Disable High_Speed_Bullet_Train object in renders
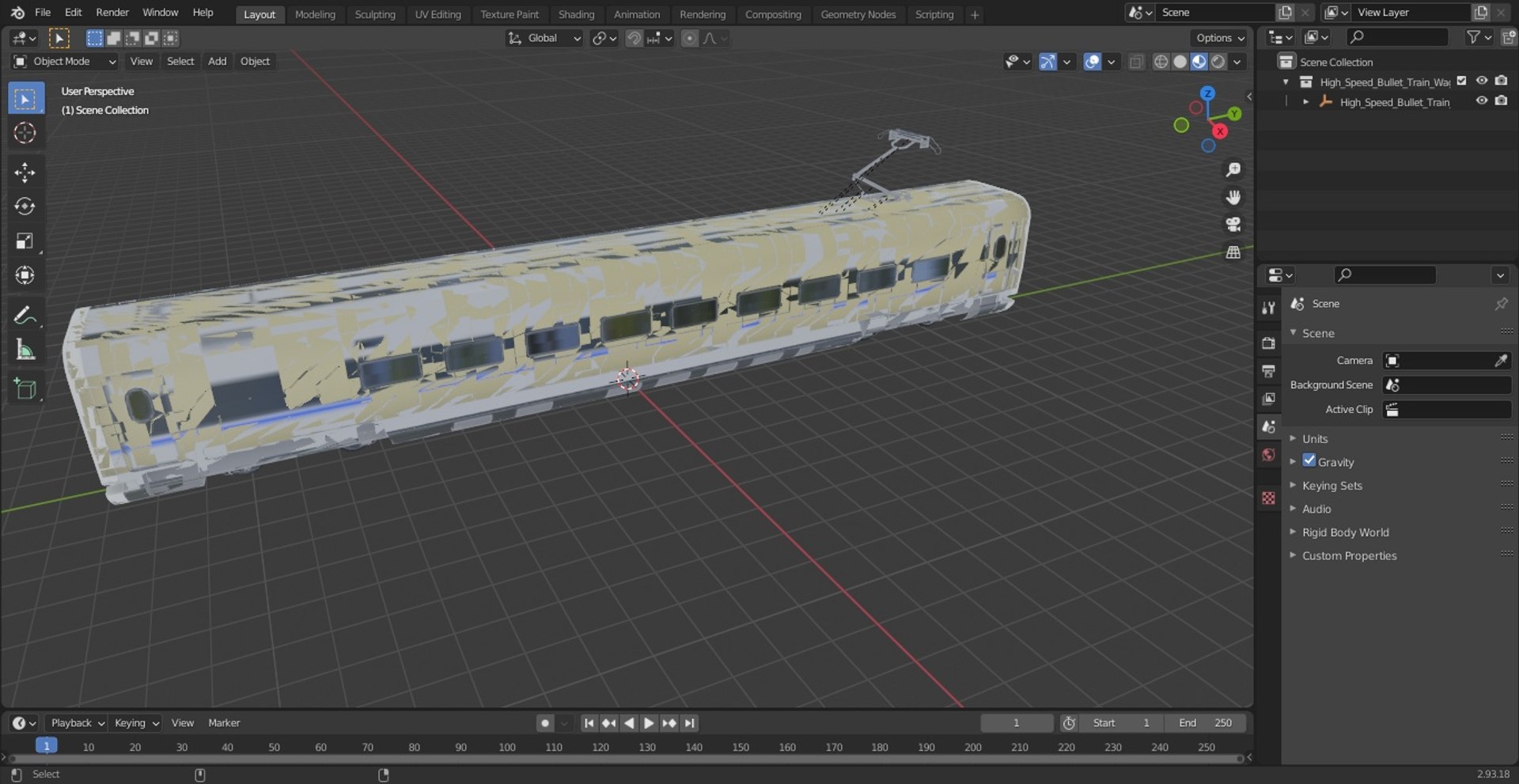 click(x=1501, y=101)
